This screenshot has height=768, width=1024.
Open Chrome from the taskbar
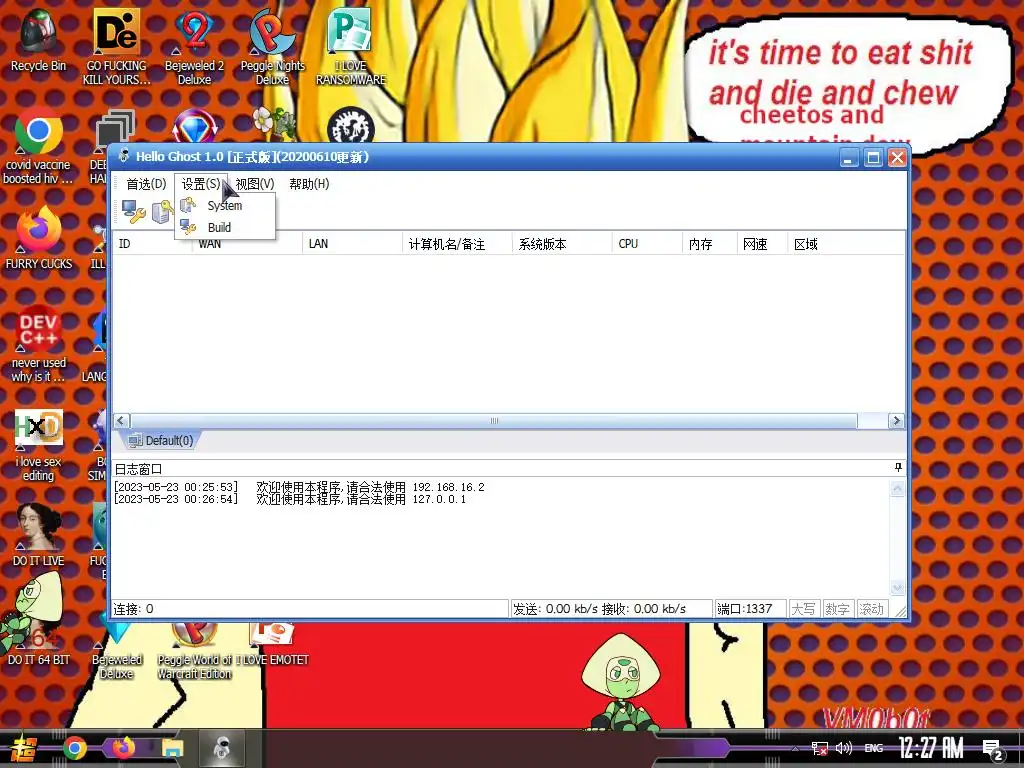(75, 748)
